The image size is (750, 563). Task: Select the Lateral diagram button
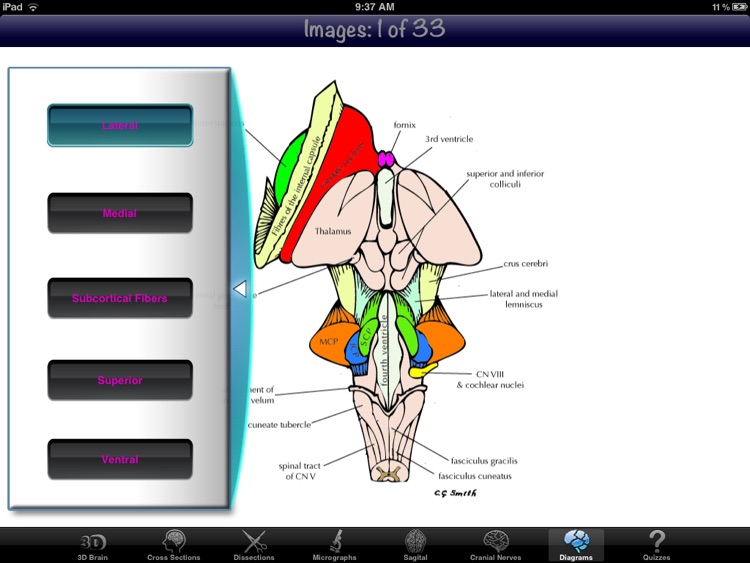click(120, 125)
